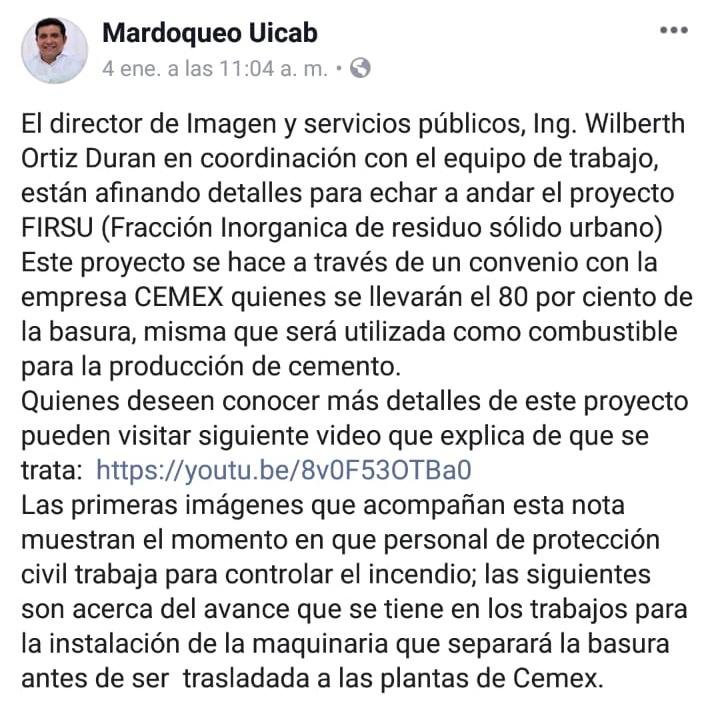Viewport: 720px width, 715px height.
Task: Click the text 'Ortiz Duran' in the post
Action: [x=89, y=158]
